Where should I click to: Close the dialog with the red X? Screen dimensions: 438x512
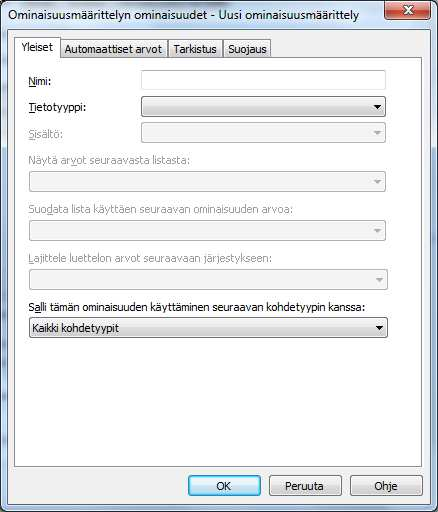[408, 10]
